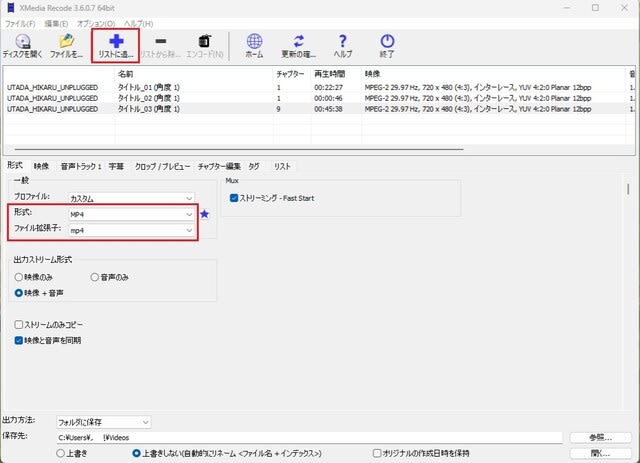Go to ホーム globe icon

tap(254, 46)
